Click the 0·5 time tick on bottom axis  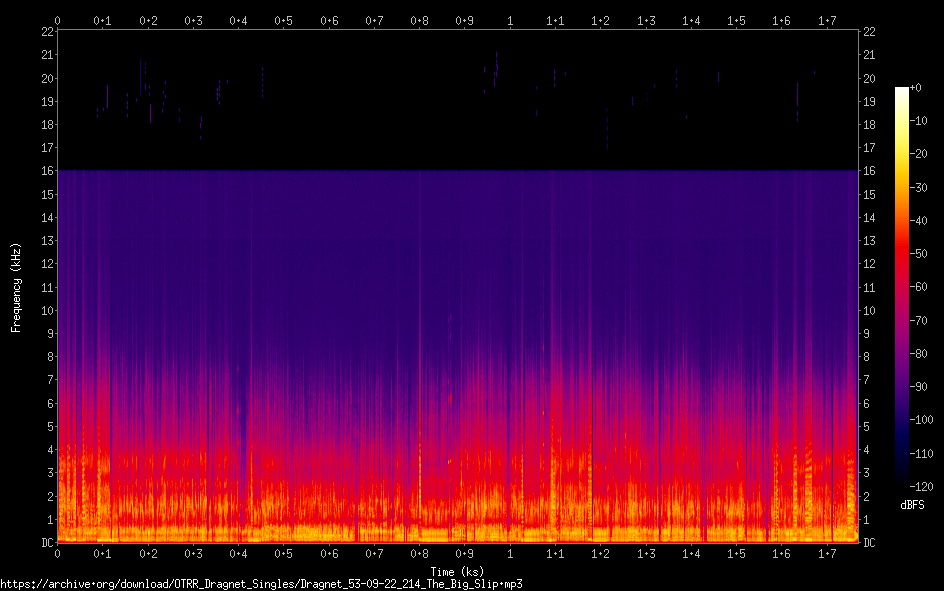point(284,553)
